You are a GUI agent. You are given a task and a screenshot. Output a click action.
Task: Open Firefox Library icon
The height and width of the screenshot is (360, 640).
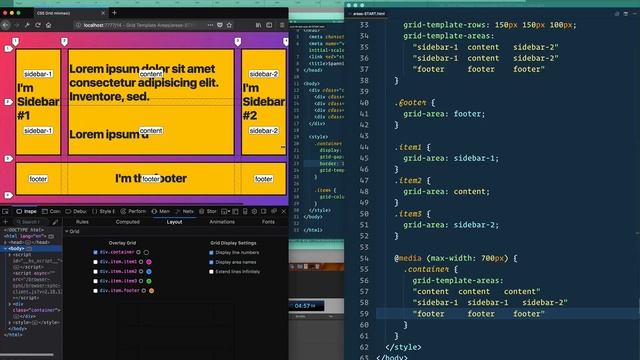[x=258, y=25]
